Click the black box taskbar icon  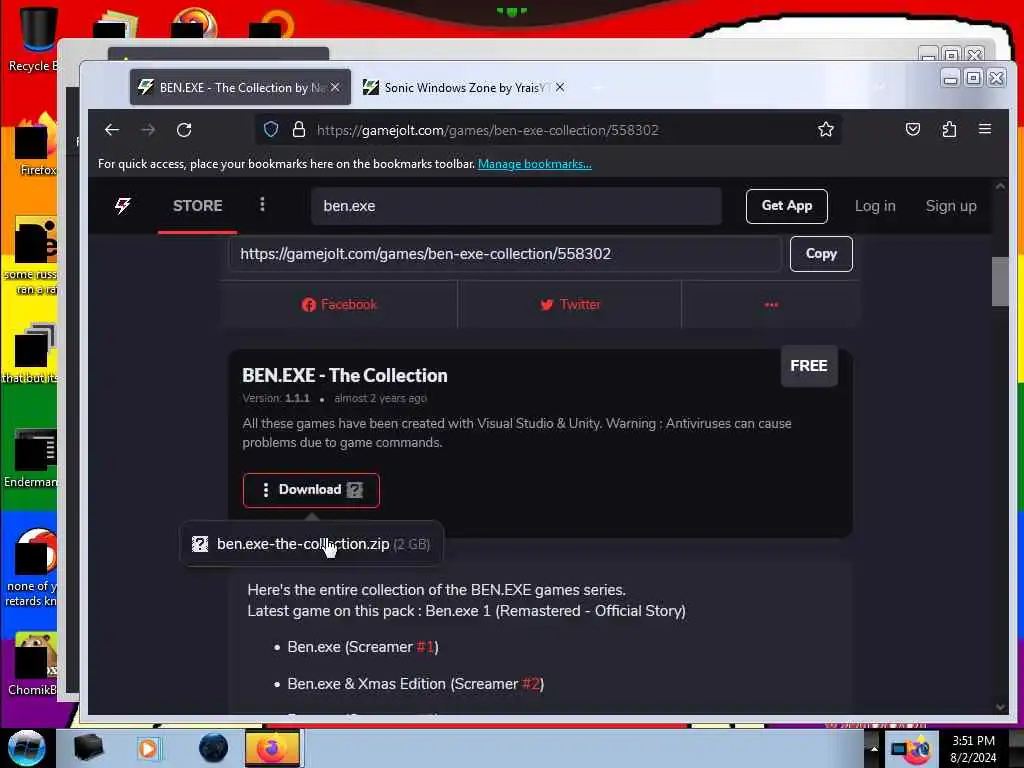(x=88, y=748)
